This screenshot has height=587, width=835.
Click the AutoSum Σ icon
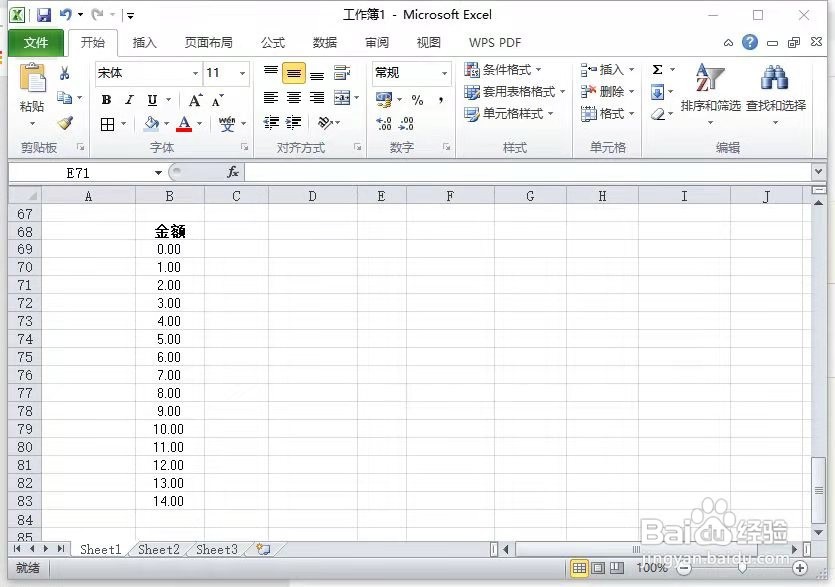(x=655, y=70)
